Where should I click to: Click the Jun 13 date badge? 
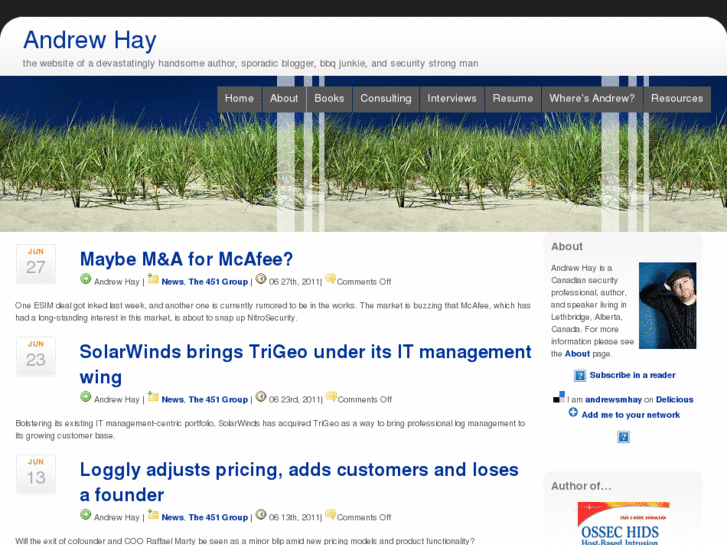(x=36, y=474)
